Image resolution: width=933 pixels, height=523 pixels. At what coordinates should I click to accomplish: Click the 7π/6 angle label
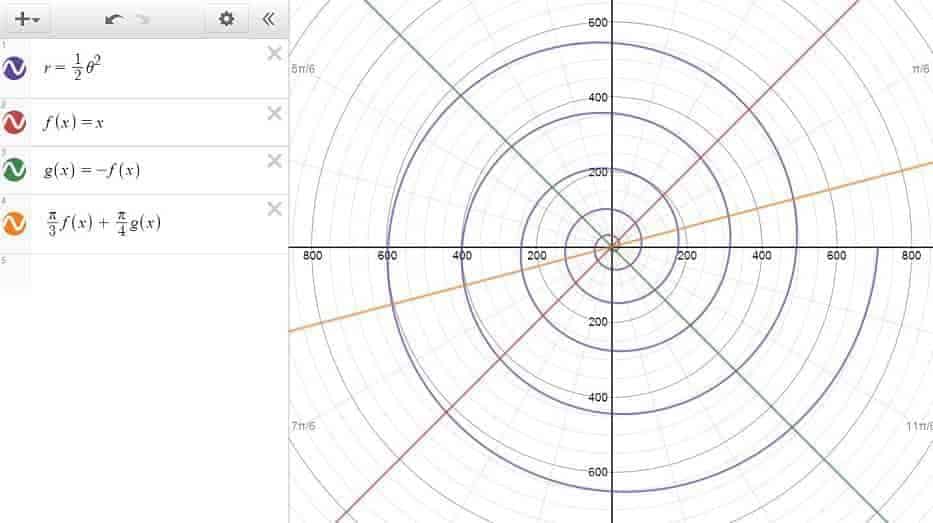303,426
